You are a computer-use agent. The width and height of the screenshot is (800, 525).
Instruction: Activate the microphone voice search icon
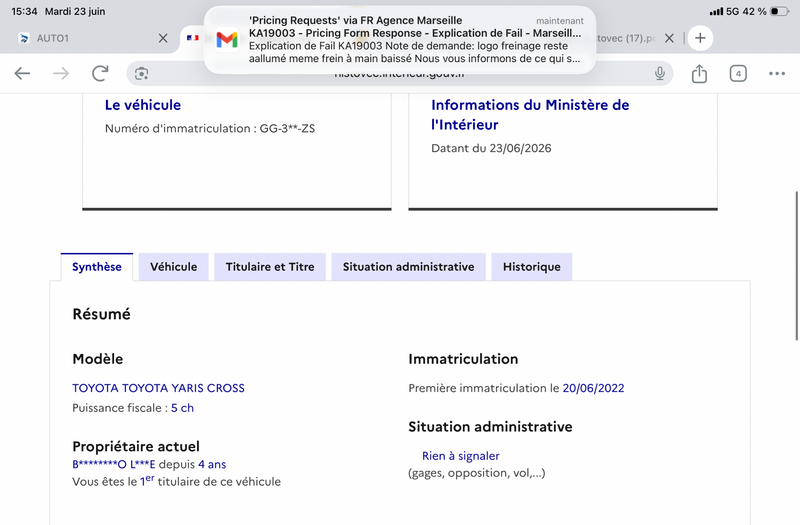(660, 73)
